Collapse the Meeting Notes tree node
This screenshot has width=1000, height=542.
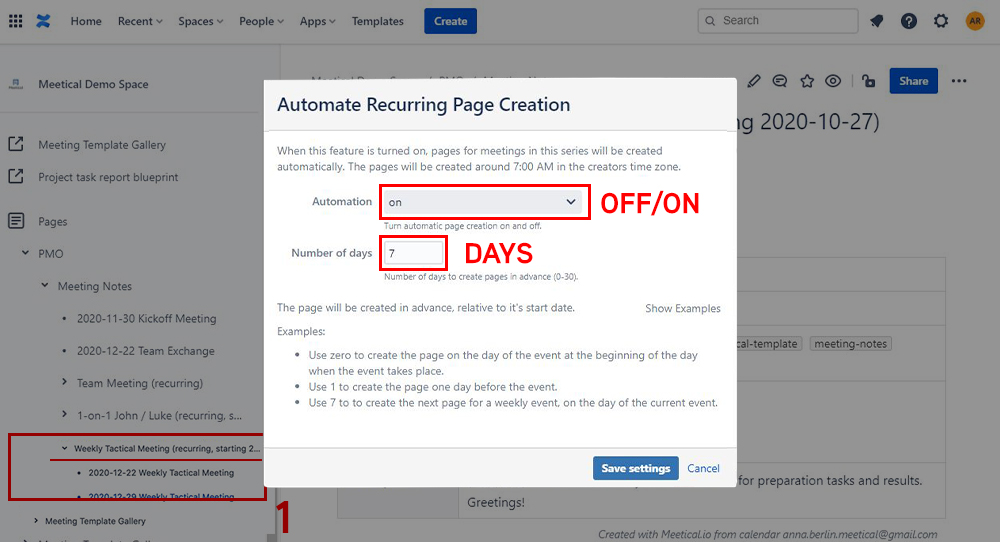pyautogui.click(x=45, y=285)
